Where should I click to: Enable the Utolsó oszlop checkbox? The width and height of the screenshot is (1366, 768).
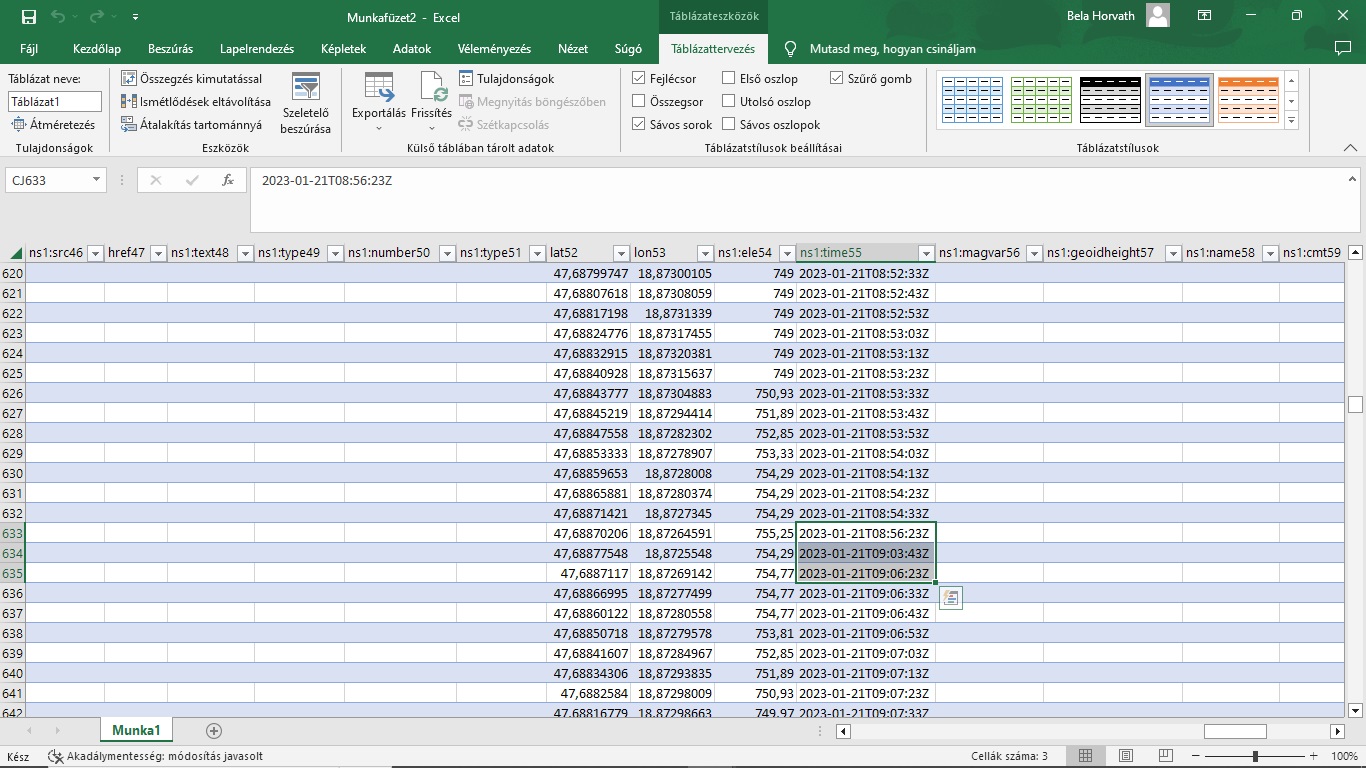click(x=729, y=101)
